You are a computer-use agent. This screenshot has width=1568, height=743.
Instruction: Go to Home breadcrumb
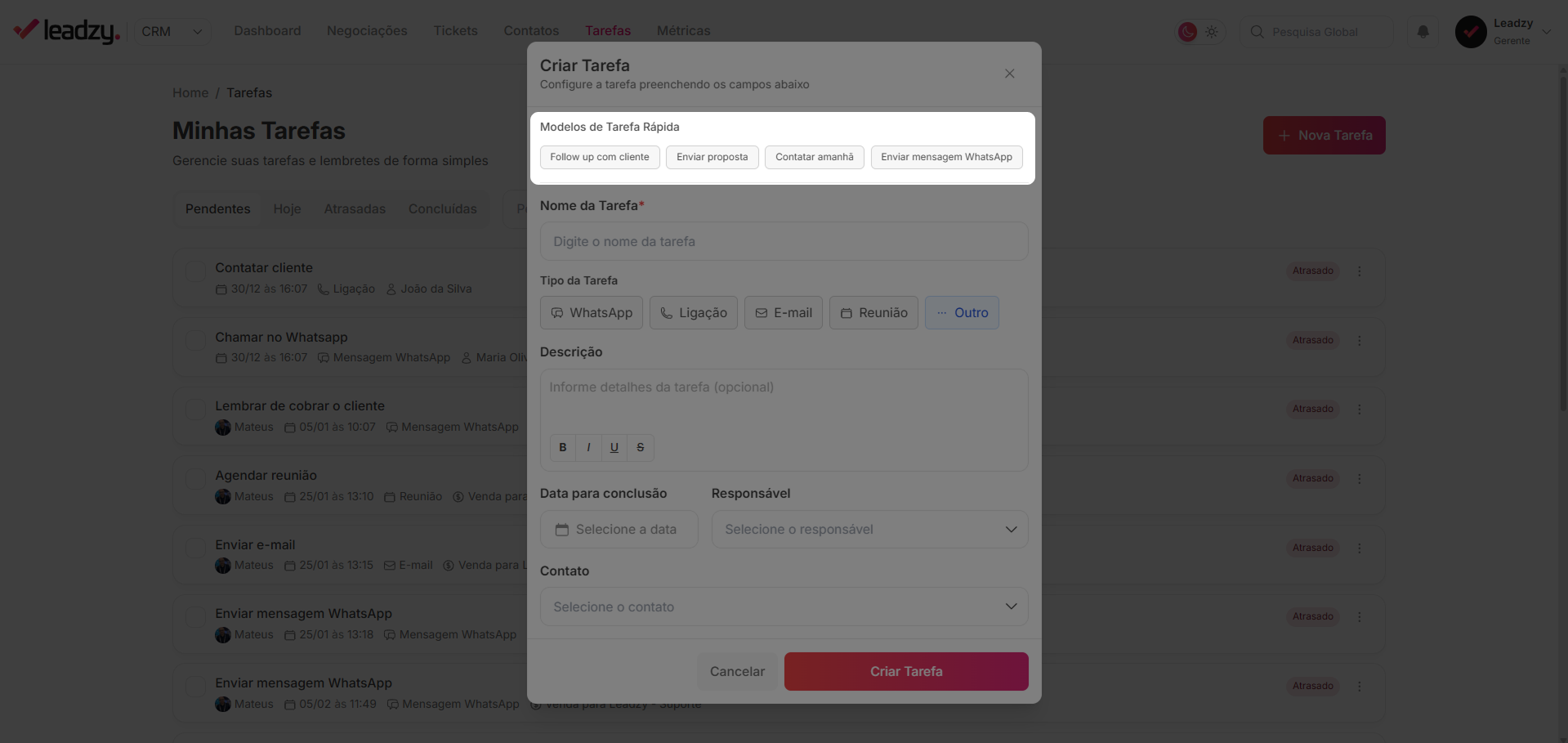click(190, 92)
